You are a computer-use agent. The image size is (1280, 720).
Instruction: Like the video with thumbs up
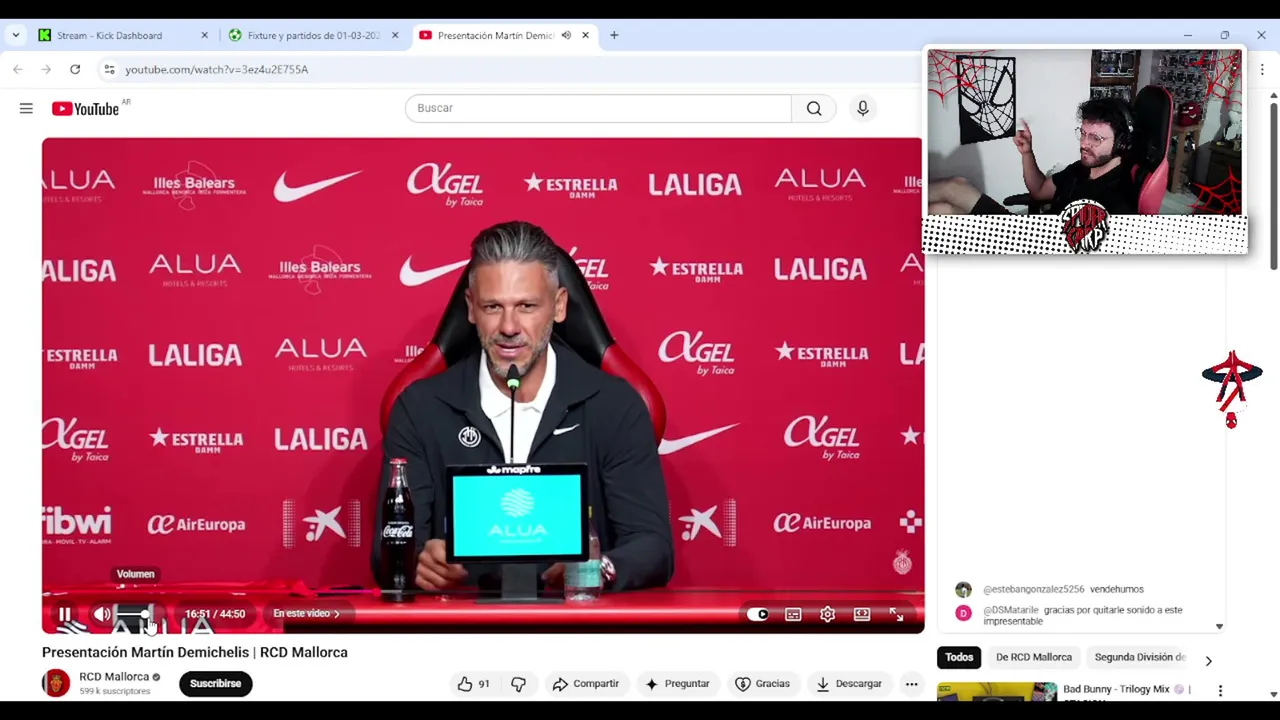473,684
